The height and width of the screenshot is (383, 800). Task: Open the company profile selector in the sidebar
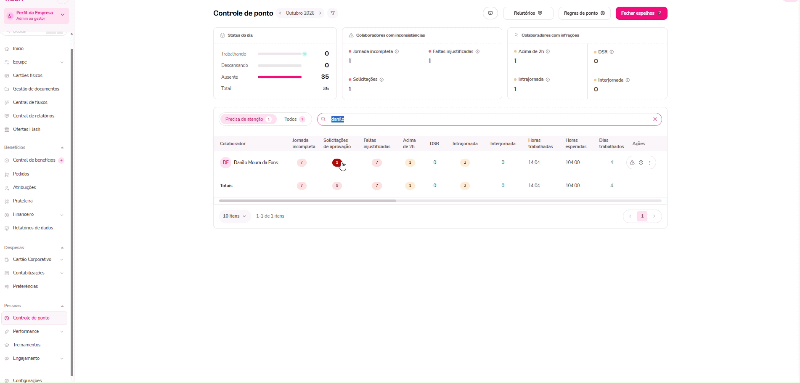36,15
